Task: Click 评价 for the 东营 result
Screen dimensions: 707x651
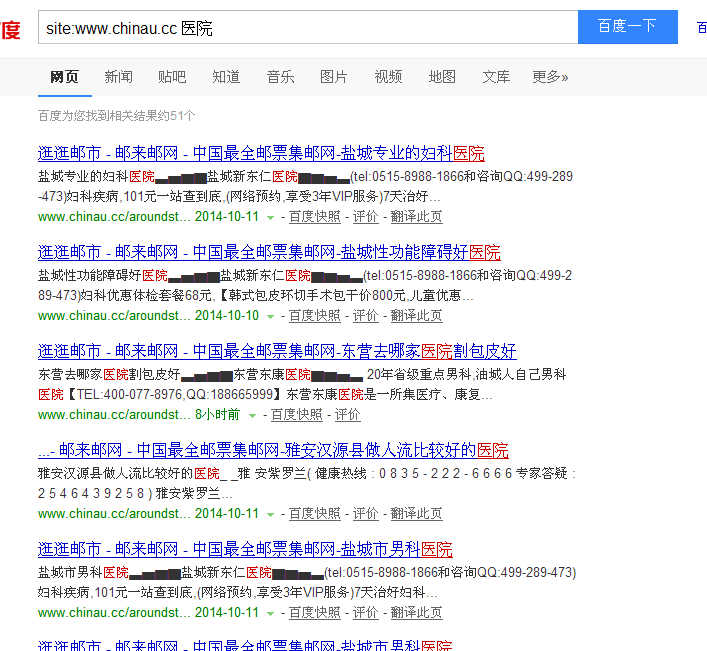Action: coord(347,415)
